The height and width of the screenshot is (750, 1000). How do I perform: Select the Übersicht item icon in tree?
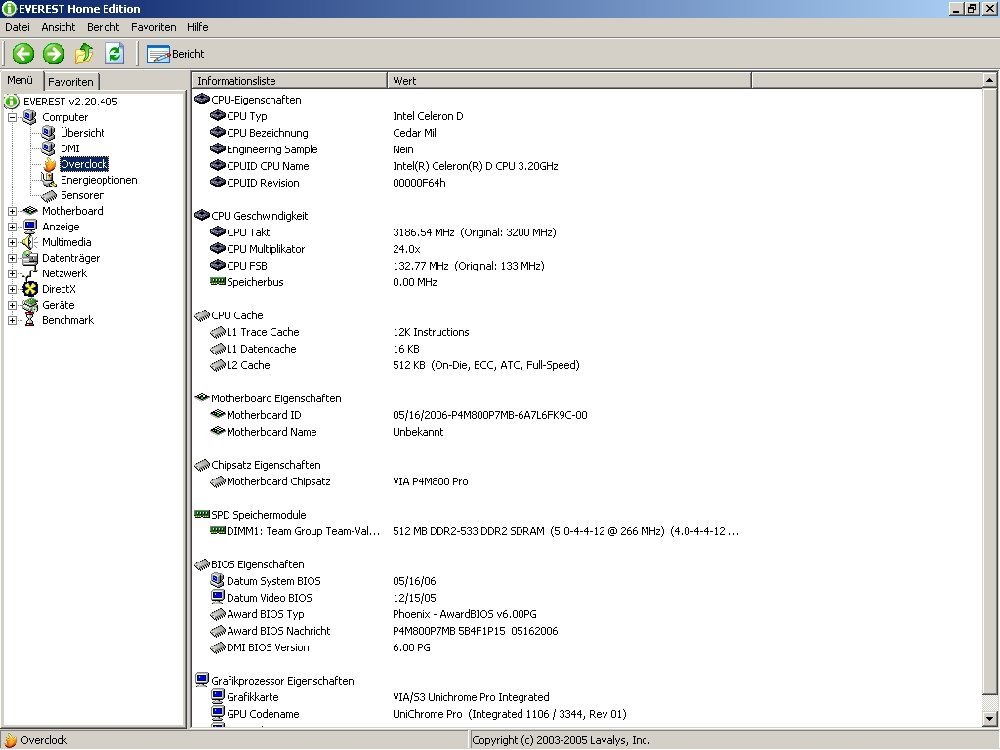pyautogui.click(x=48, y=133)
